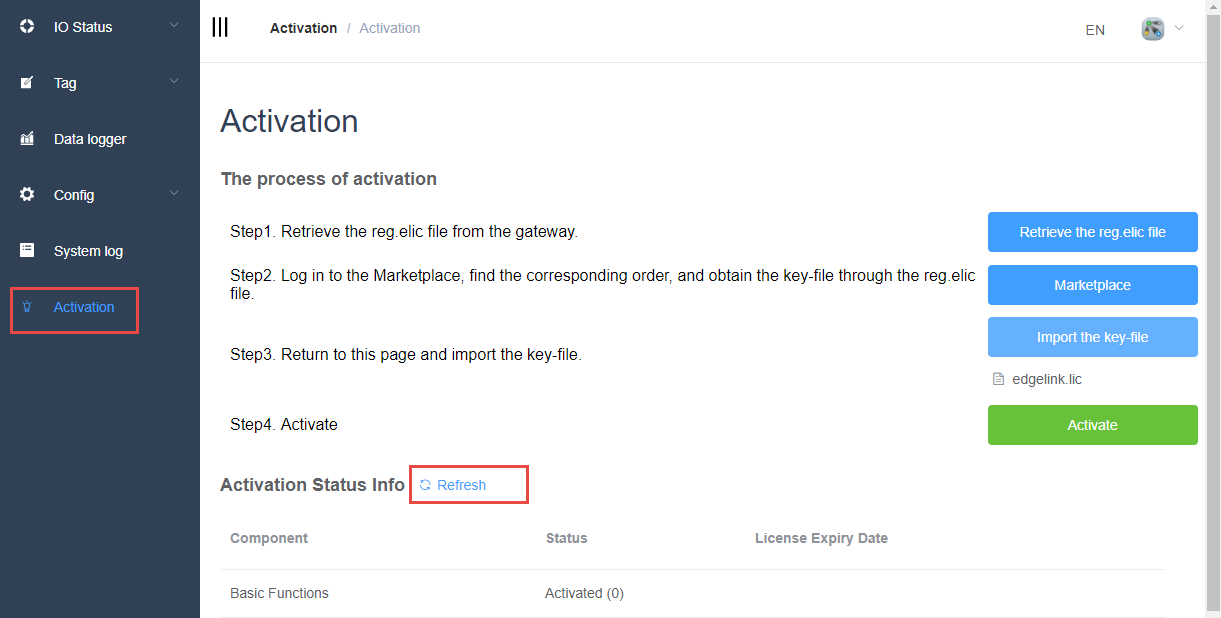
Task: Click the IO Status sidebar icon
Action: (x=27, y=27)
